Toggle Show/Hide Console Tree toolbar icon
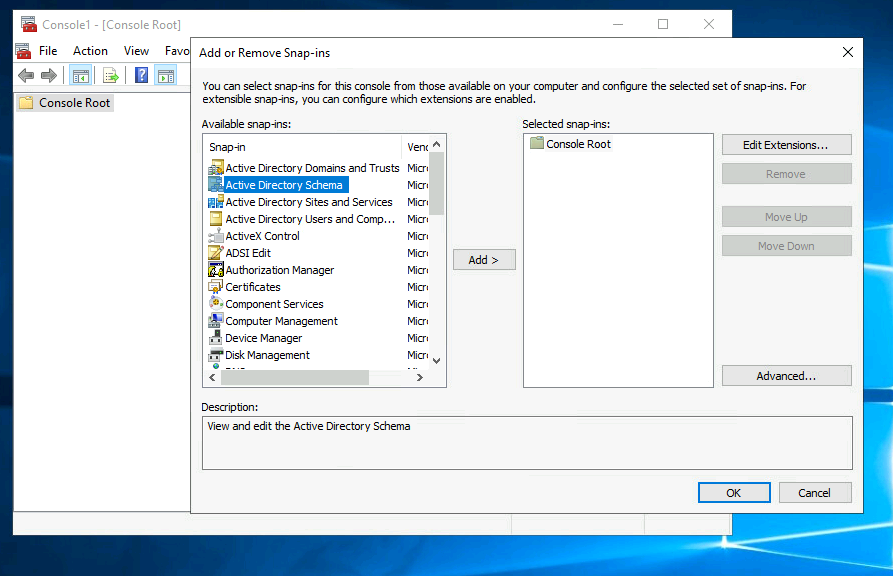This screenshot has height=576, width=893. pyautogui.click(x=80, y=75)
